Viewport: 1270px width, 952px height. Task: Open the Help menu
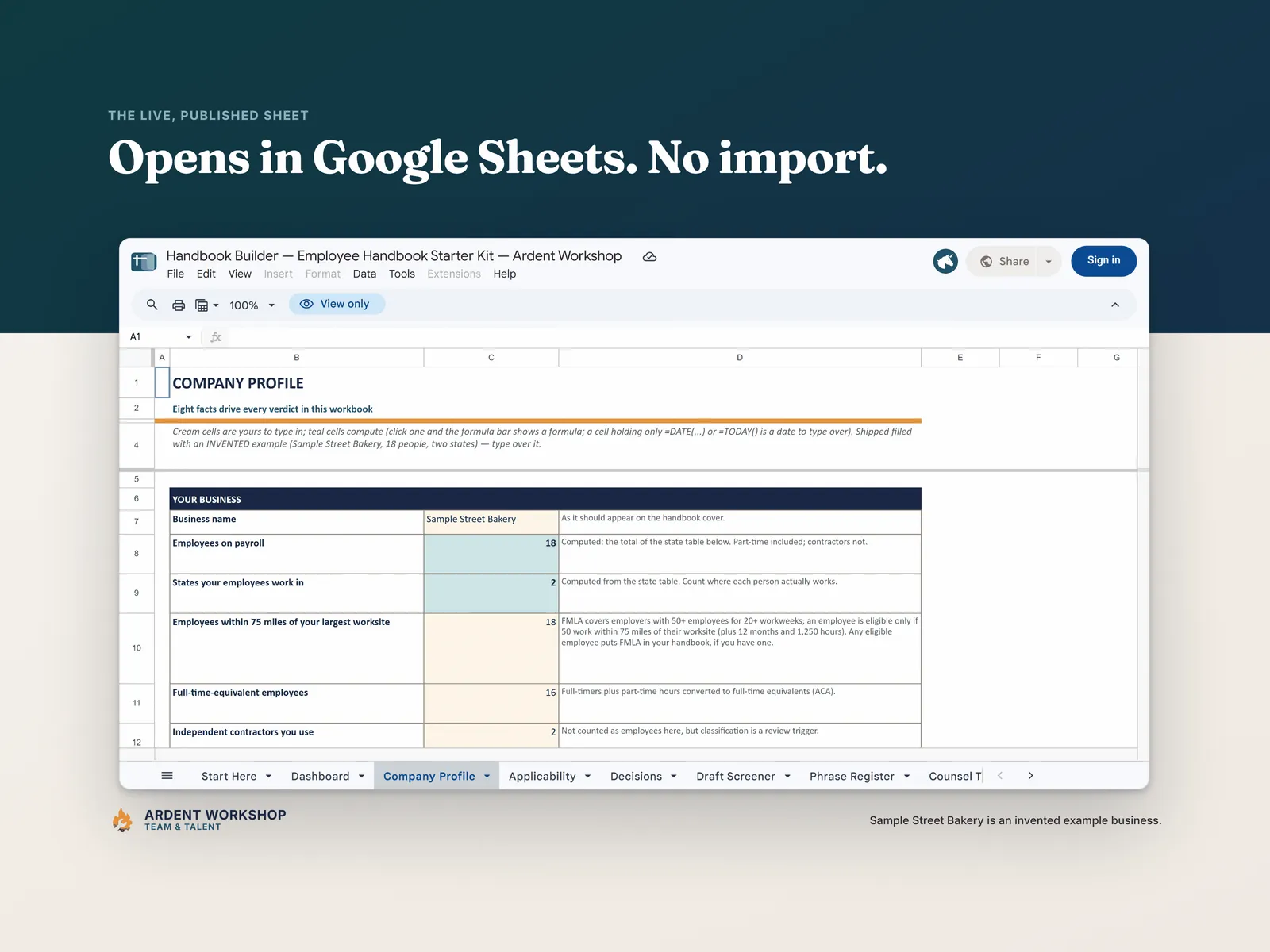coord(505,274)
